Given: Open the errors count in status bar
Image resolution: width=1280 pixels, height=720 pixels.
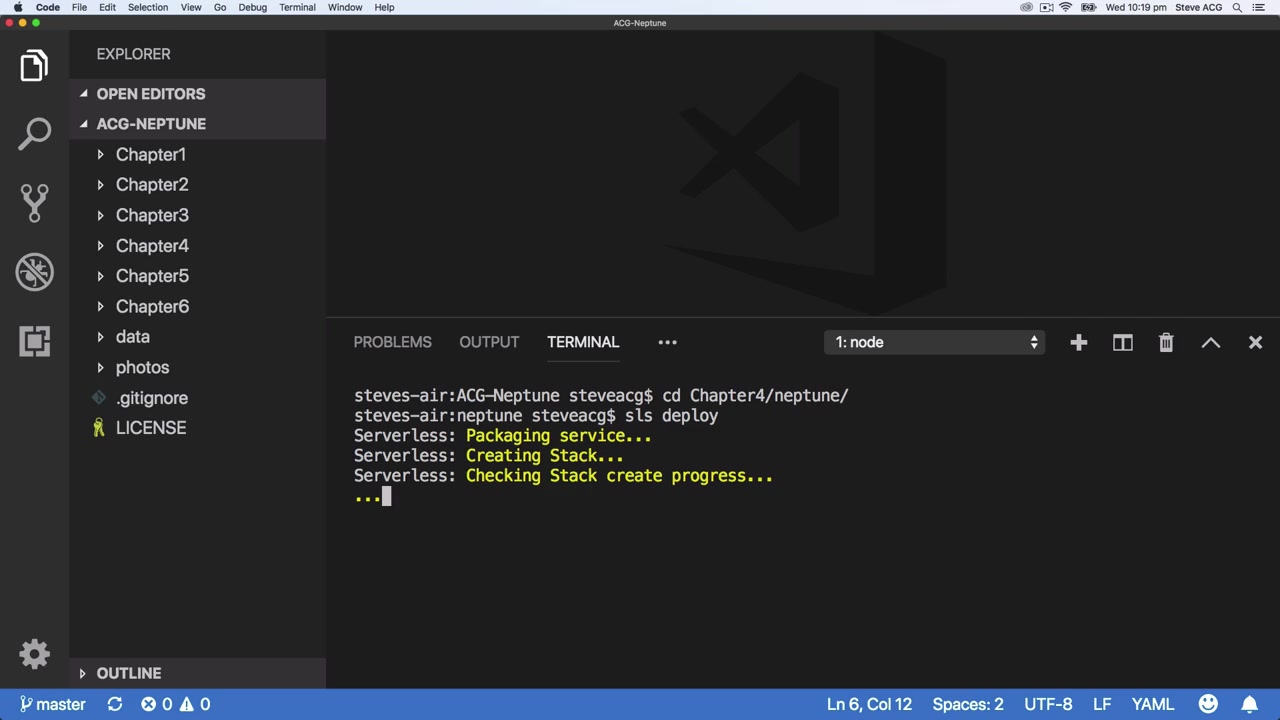Looking at the screenshot, I should (156, 704).
